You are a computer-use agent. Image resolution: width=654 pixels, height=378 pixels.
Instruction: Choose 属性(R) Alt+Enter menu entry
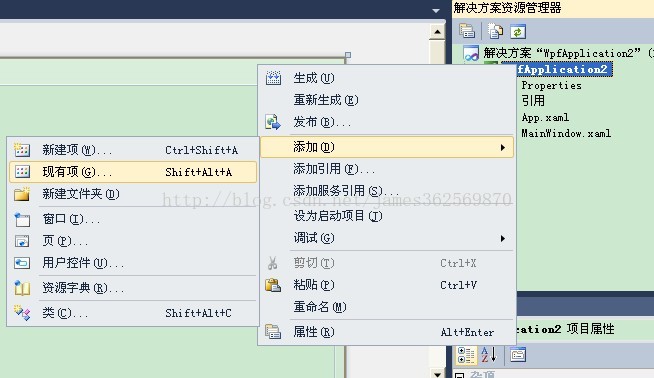click(x=387, y=332)
